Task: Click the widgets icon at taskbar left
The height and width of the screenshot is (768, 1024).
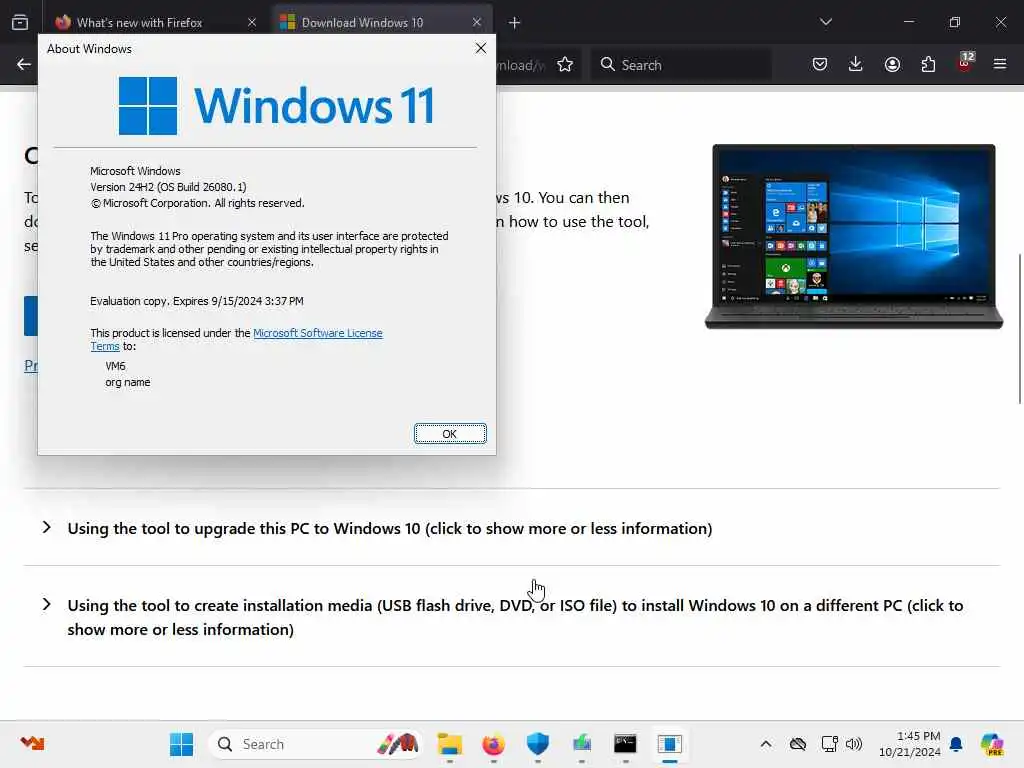Action: [x=32, y=743]
